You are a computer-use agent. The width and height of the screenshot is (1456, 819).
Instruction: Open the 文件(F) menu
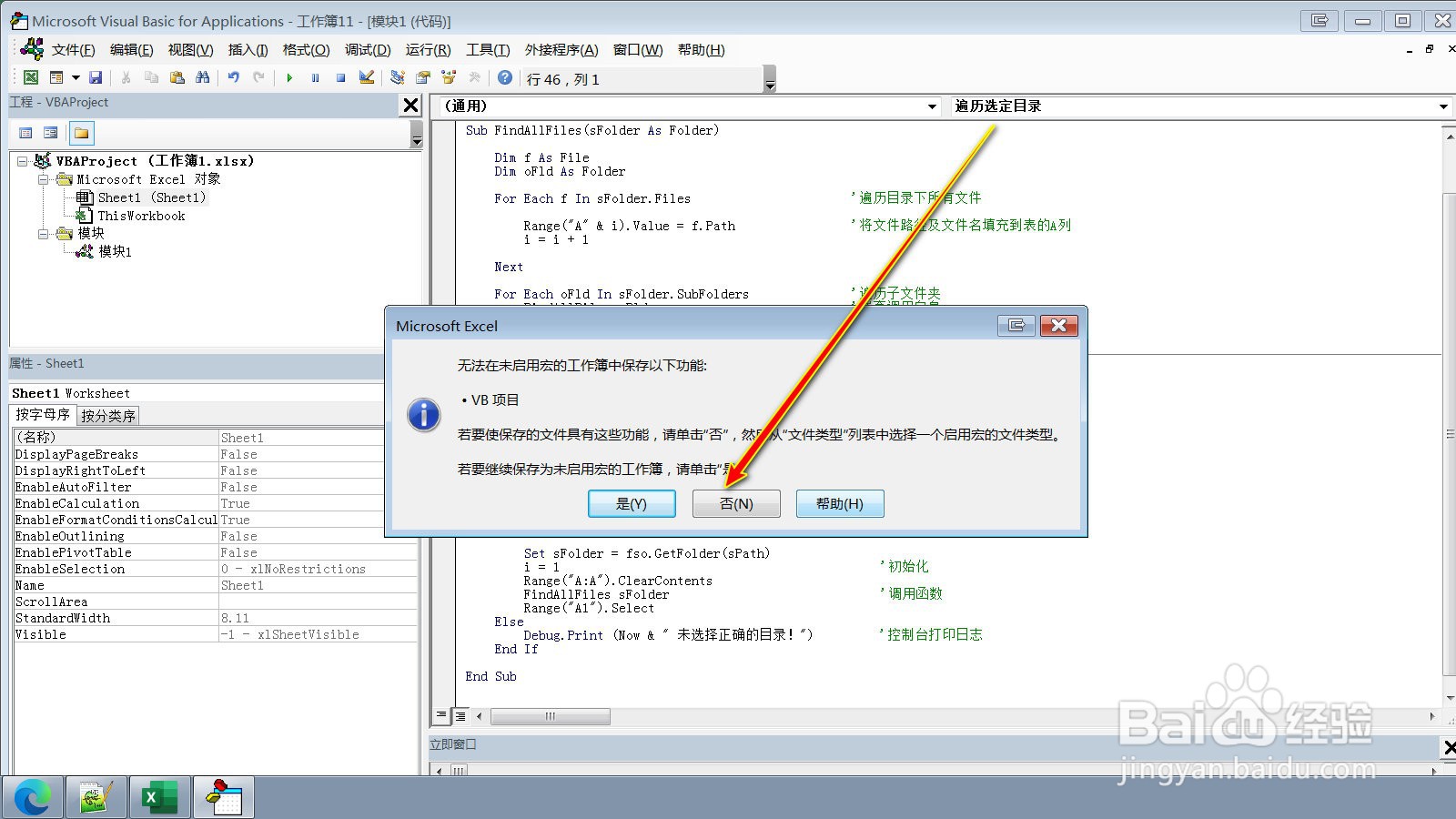click(73, 50)
